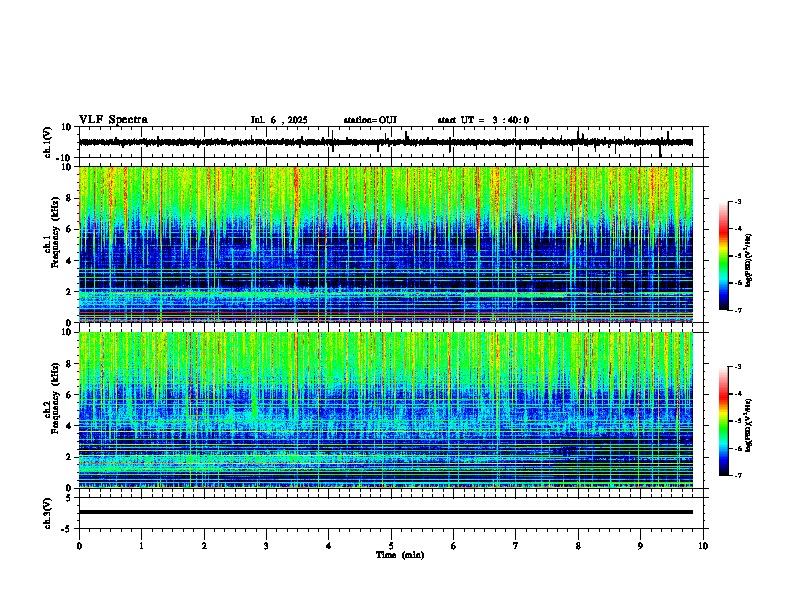Click time axis tick label '3'
Screen dimensions: 792x612
pyautogui.click(x=266, y=546)
